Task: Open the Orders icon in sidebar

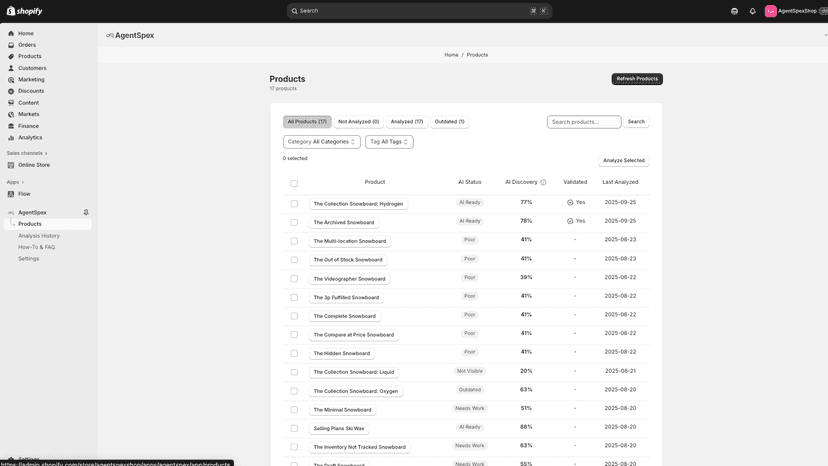Action: [x=11, y=45]
